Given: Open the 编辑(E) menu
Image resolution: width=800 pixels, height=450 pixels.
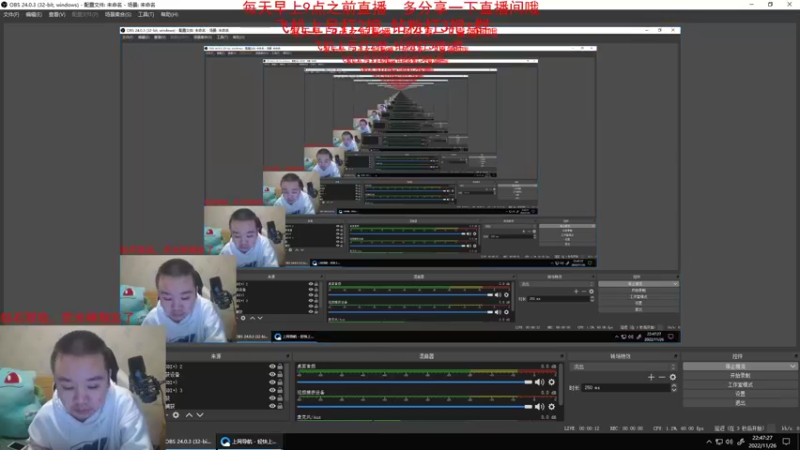Looking at the screenshot, I should pos(34,15).
